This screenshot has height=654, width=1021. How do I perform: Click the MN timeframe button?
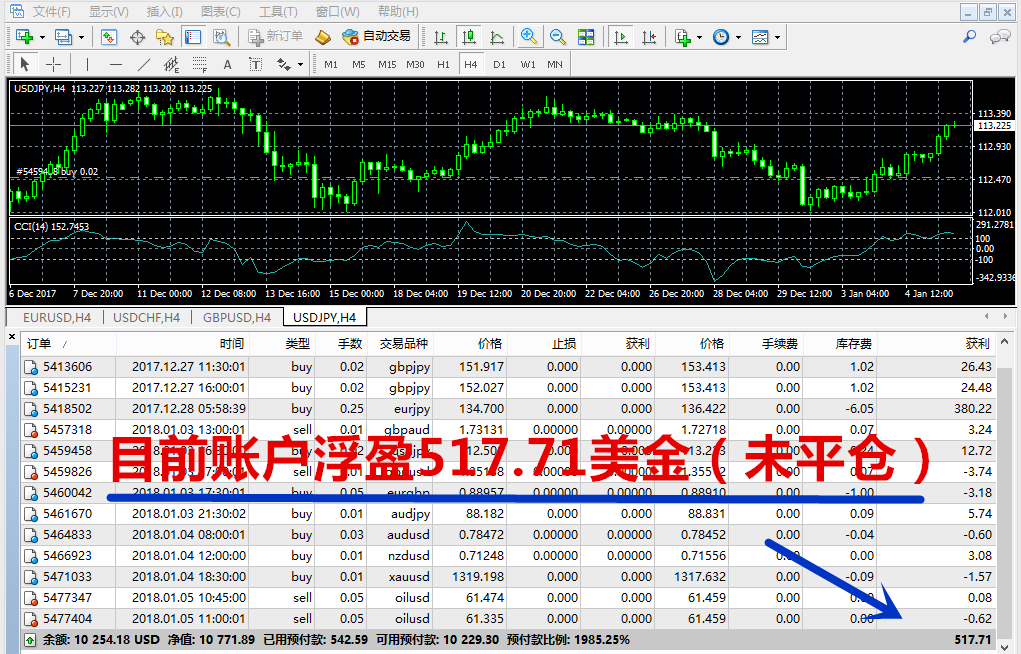(x=553, y=63)
